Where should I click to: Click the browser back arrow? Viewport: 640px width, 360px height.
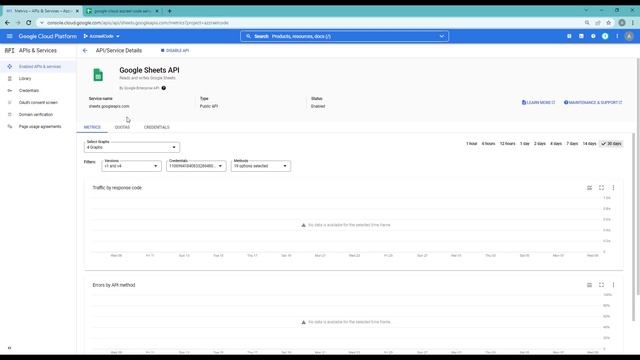(7, 23)
